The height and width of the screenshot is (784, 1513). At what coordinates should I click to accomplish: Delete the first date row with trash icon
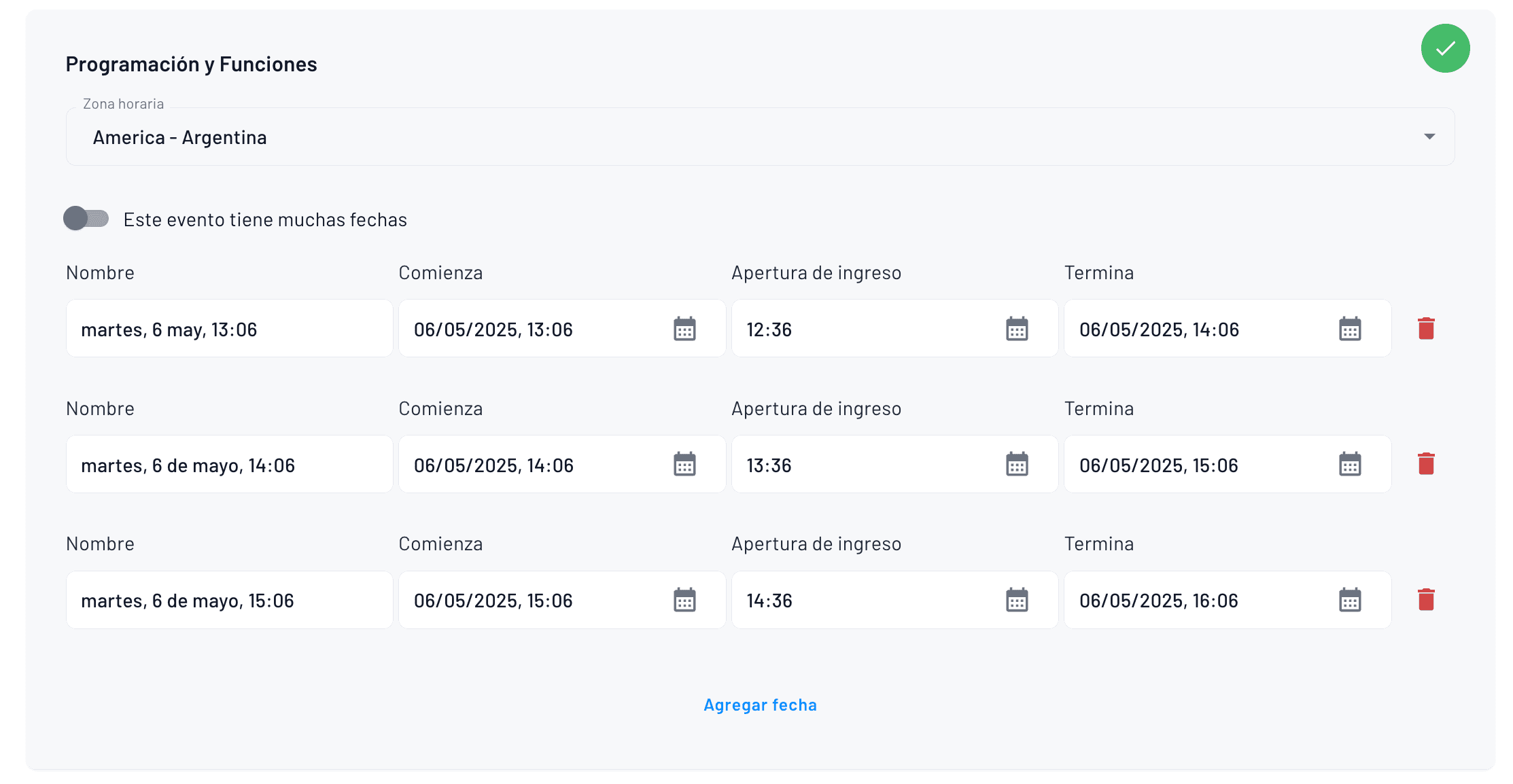pyautogui.click(x=1426, y=328)
